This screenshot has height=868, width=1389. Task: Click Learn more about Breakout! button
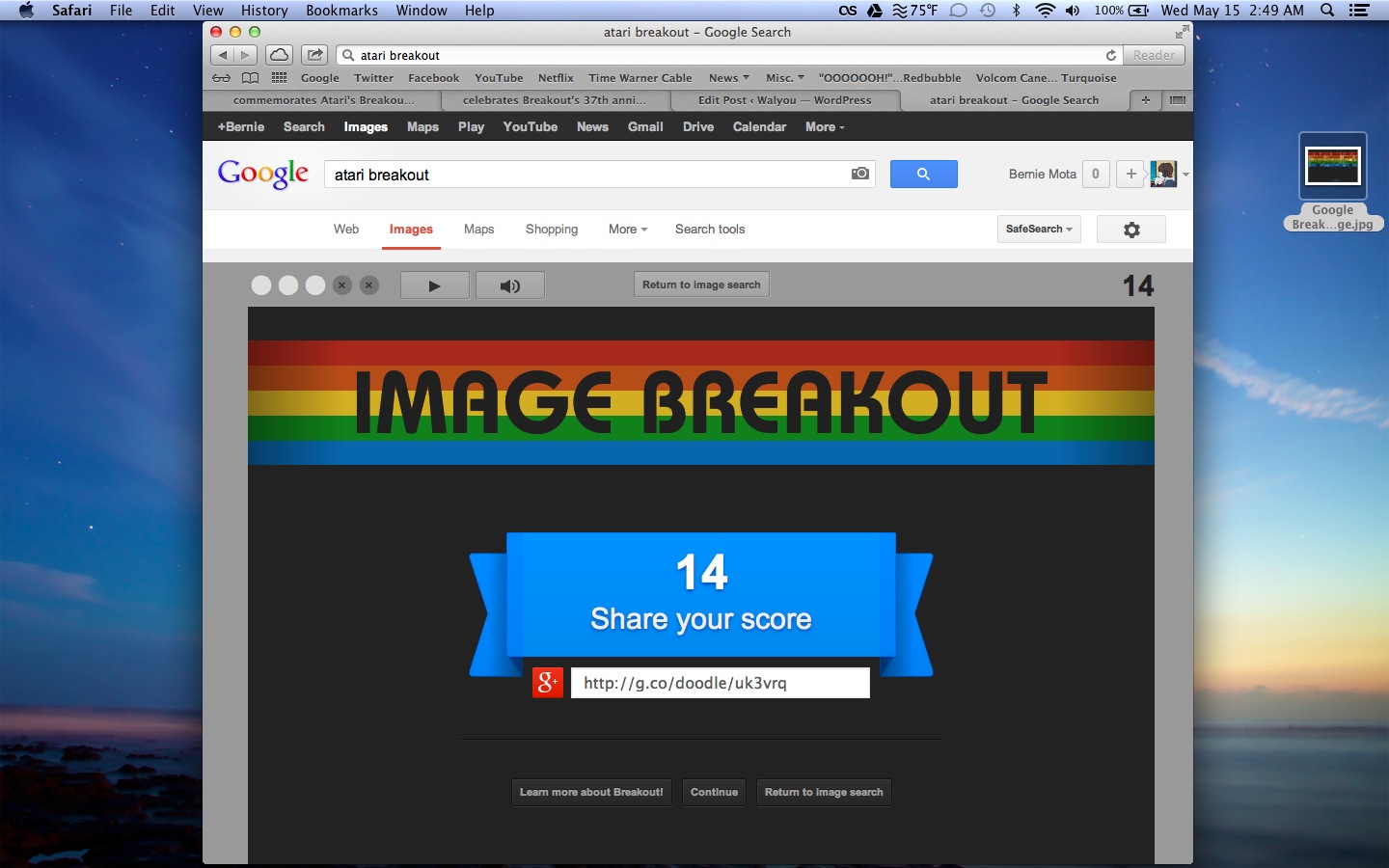(591, 792)
